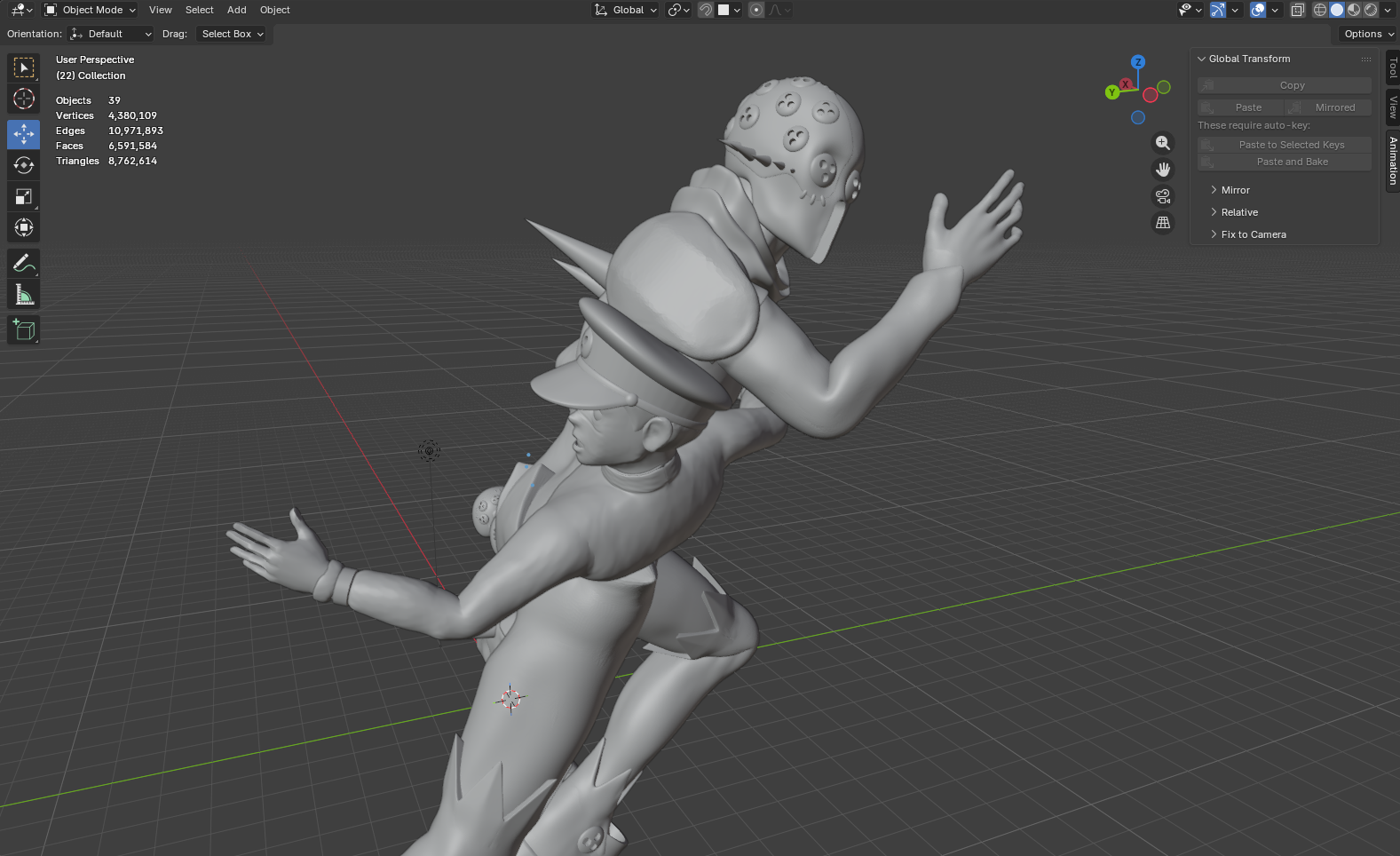
Task: Click the 3D cursor in viewport
Action: point(510,699)
